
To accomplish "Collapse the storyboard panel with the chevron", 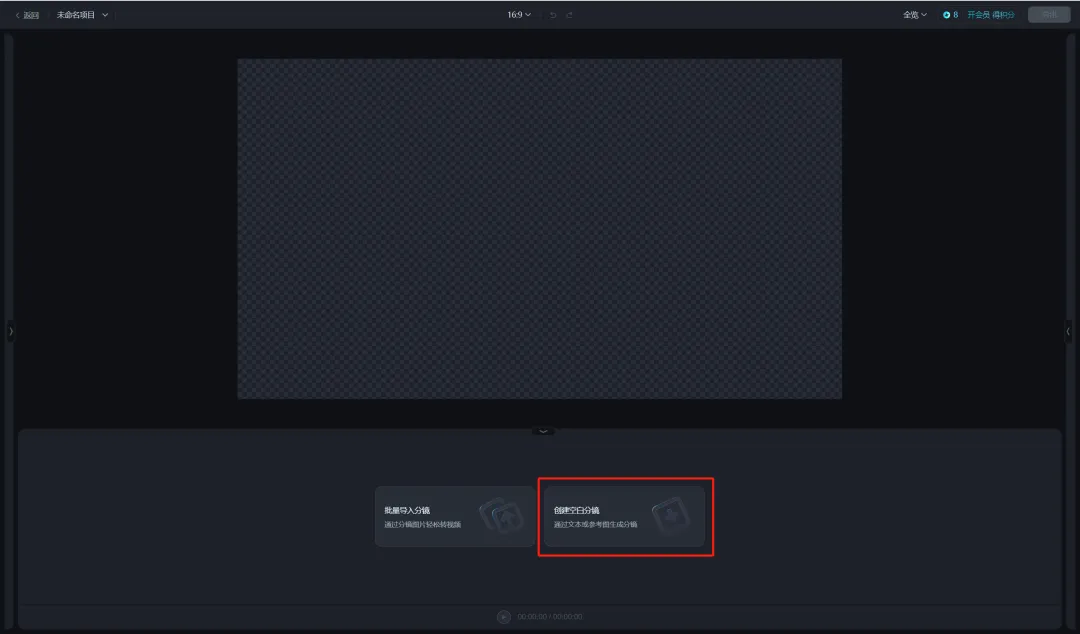I will [x=543, y=431].
